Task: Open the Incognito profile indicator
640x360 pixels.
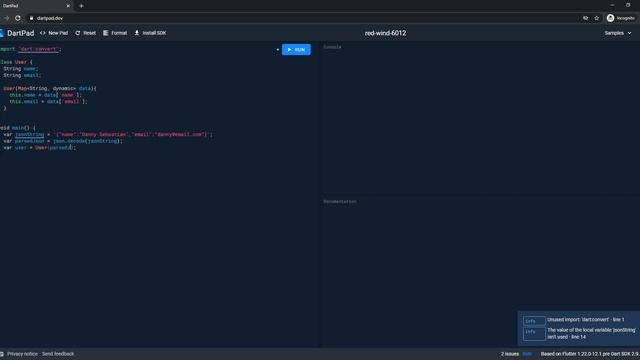Action: pos(621,18)
